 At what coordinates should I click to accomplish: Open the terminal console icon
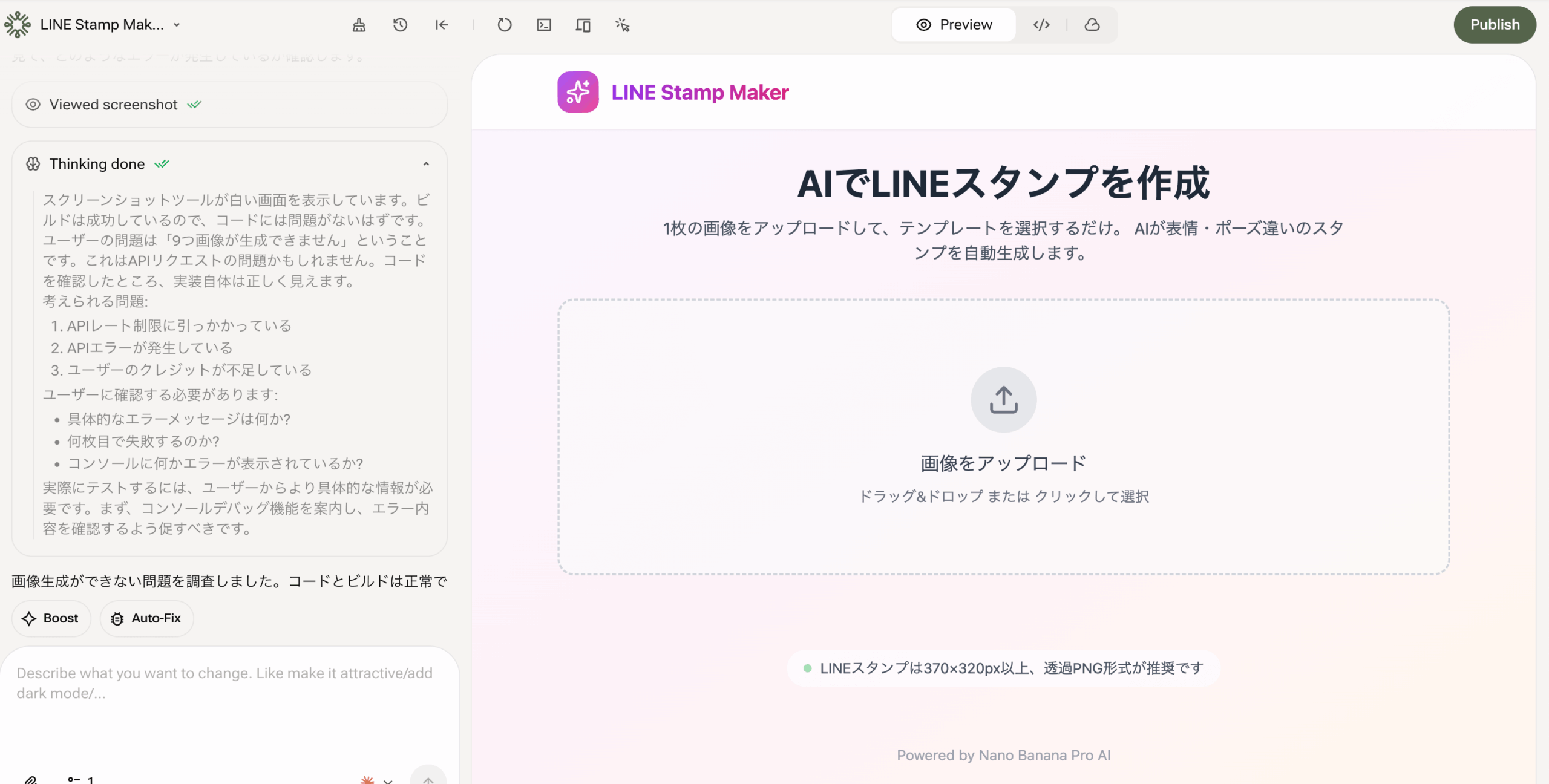point(543,25)
